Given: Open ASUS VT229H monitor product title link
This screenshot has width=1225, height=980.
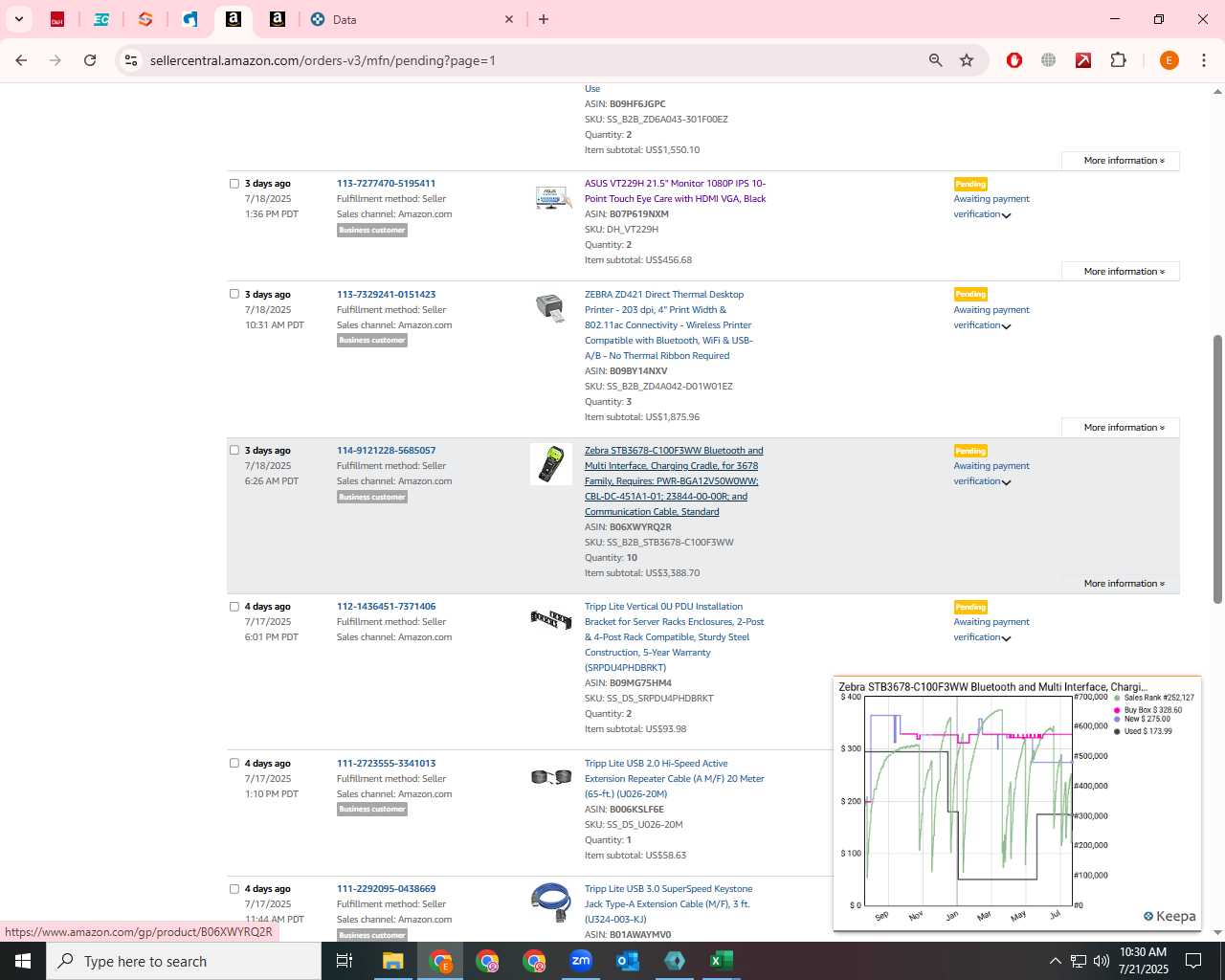Looking at the screenshot, I should (x=675, y=191).
